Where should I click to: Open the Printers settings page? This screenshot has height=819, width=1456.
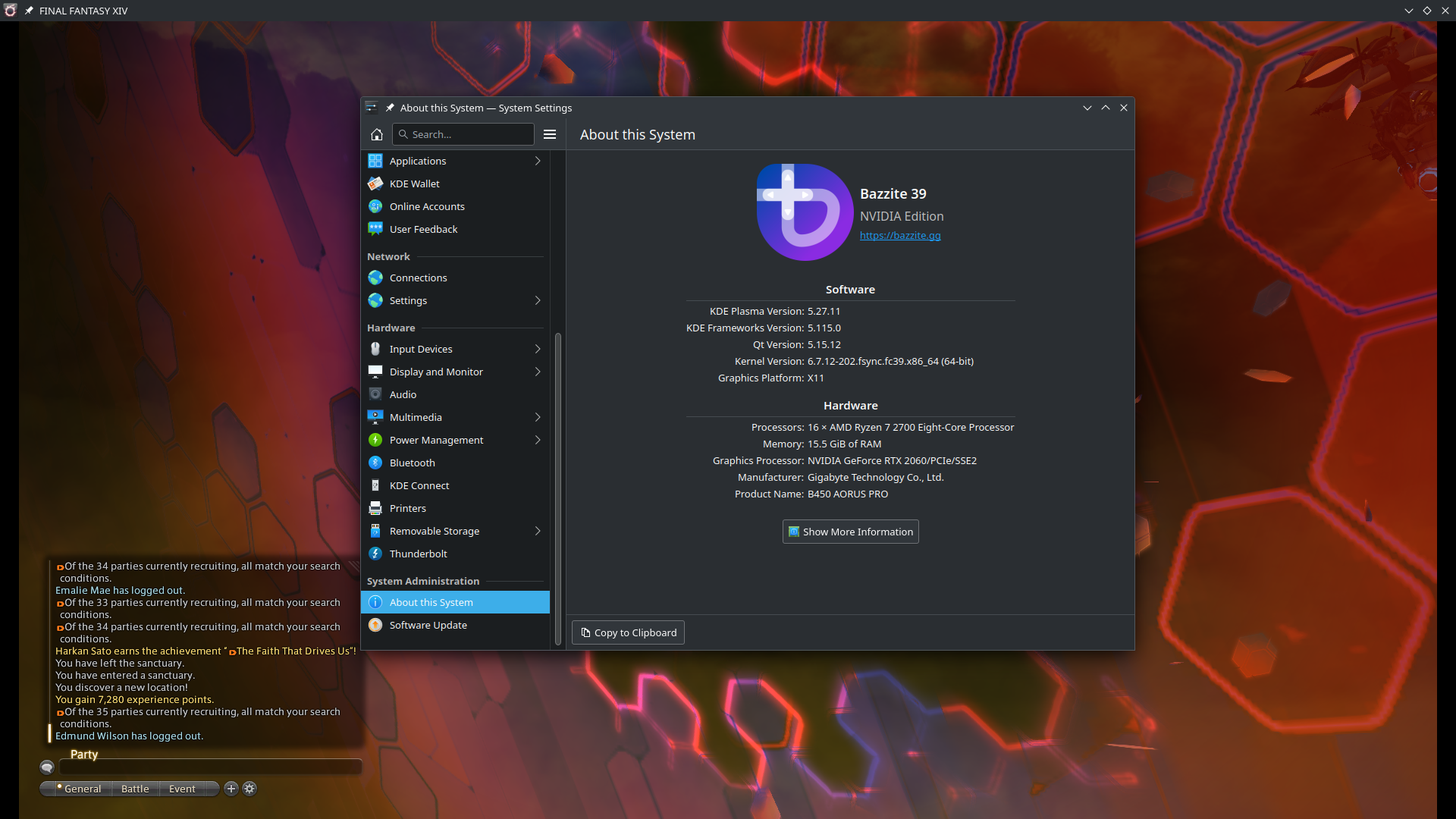pos(407,508)
